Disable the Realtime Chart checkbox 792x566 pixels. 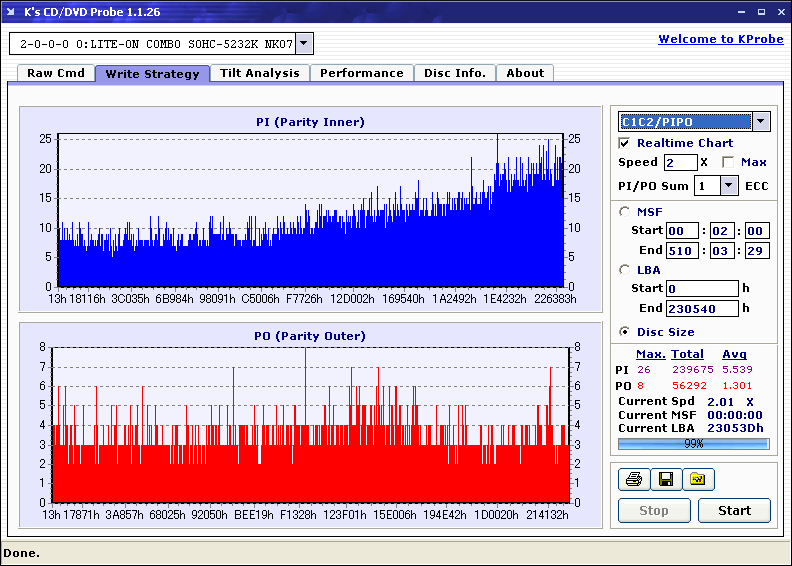pos(625,143)
